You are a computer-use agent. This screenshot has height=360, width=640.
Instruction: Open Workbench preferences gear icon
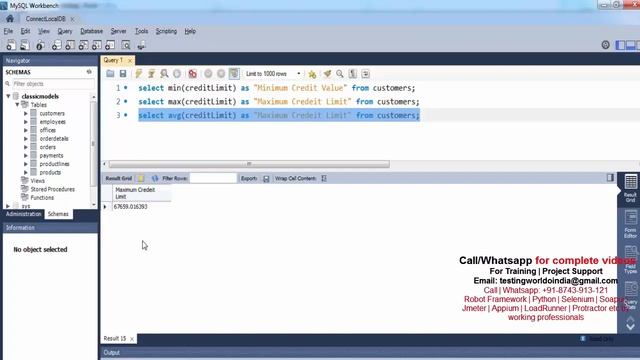click(x=606, y=45)
